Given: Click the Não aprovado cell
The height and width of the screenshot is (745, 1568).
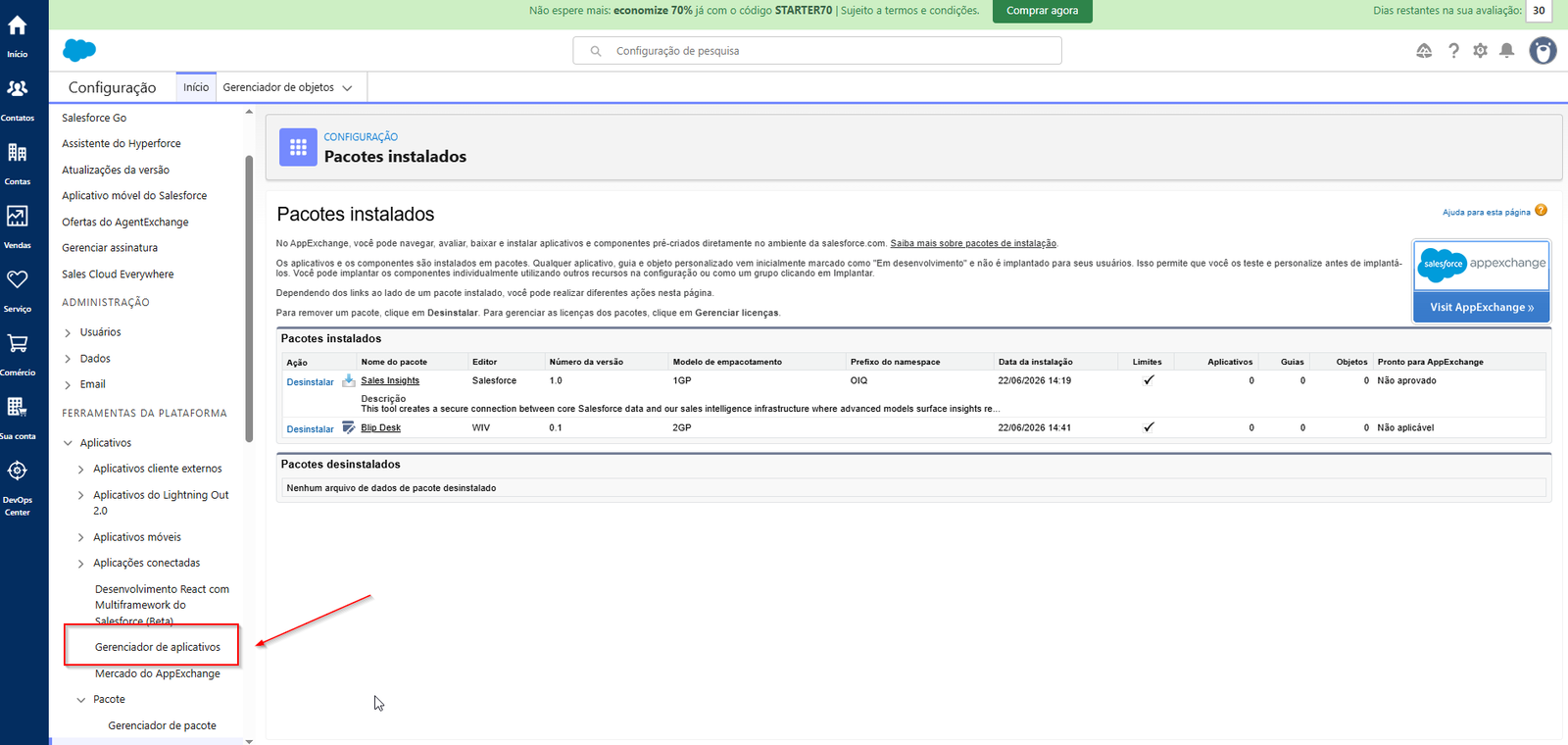Looking at the screenshot, I should pyautogui.click(x=1406, y=380).
